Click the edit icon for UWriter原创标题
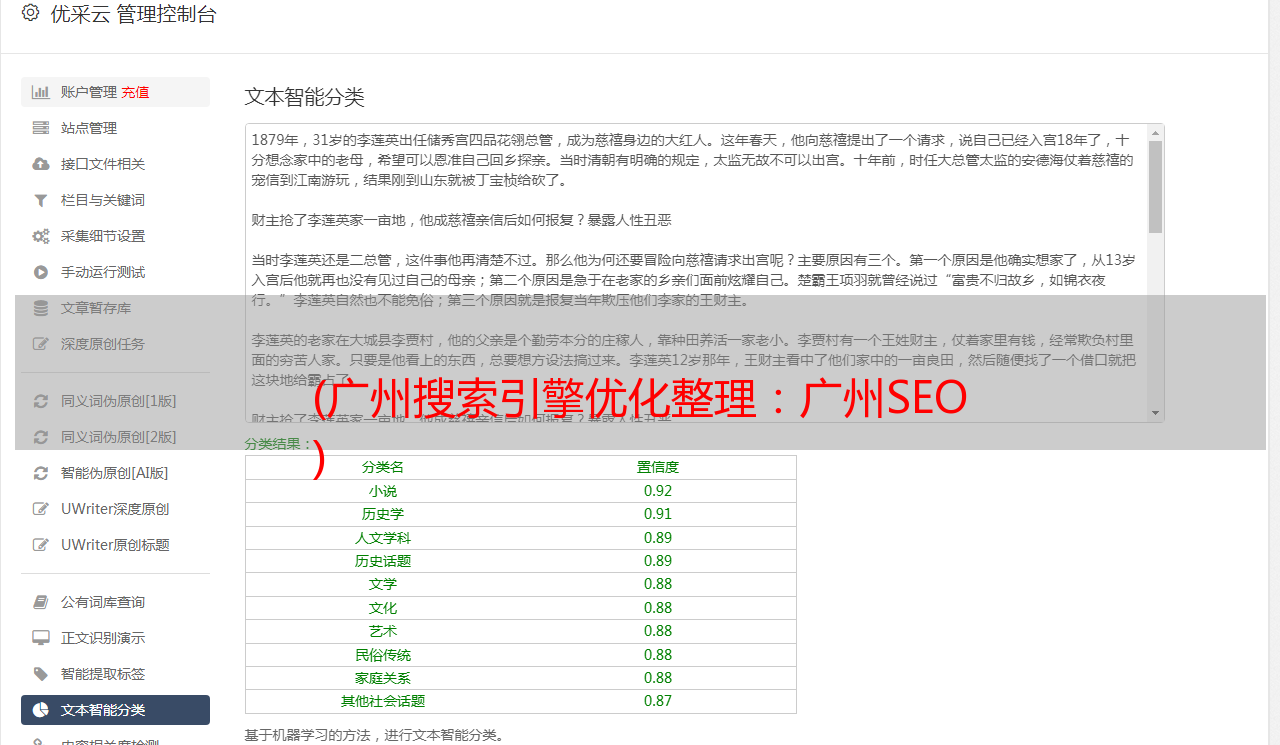This screenshot has width=1280, height=745. coord(41,545)
